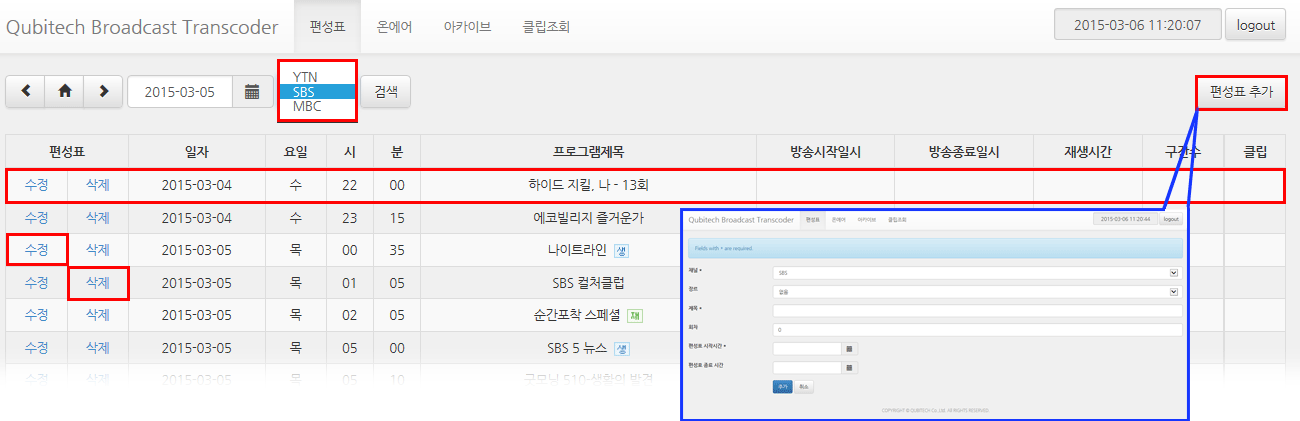
Task: Click program title 순간포착 스페셜
Action: (577, 316)
